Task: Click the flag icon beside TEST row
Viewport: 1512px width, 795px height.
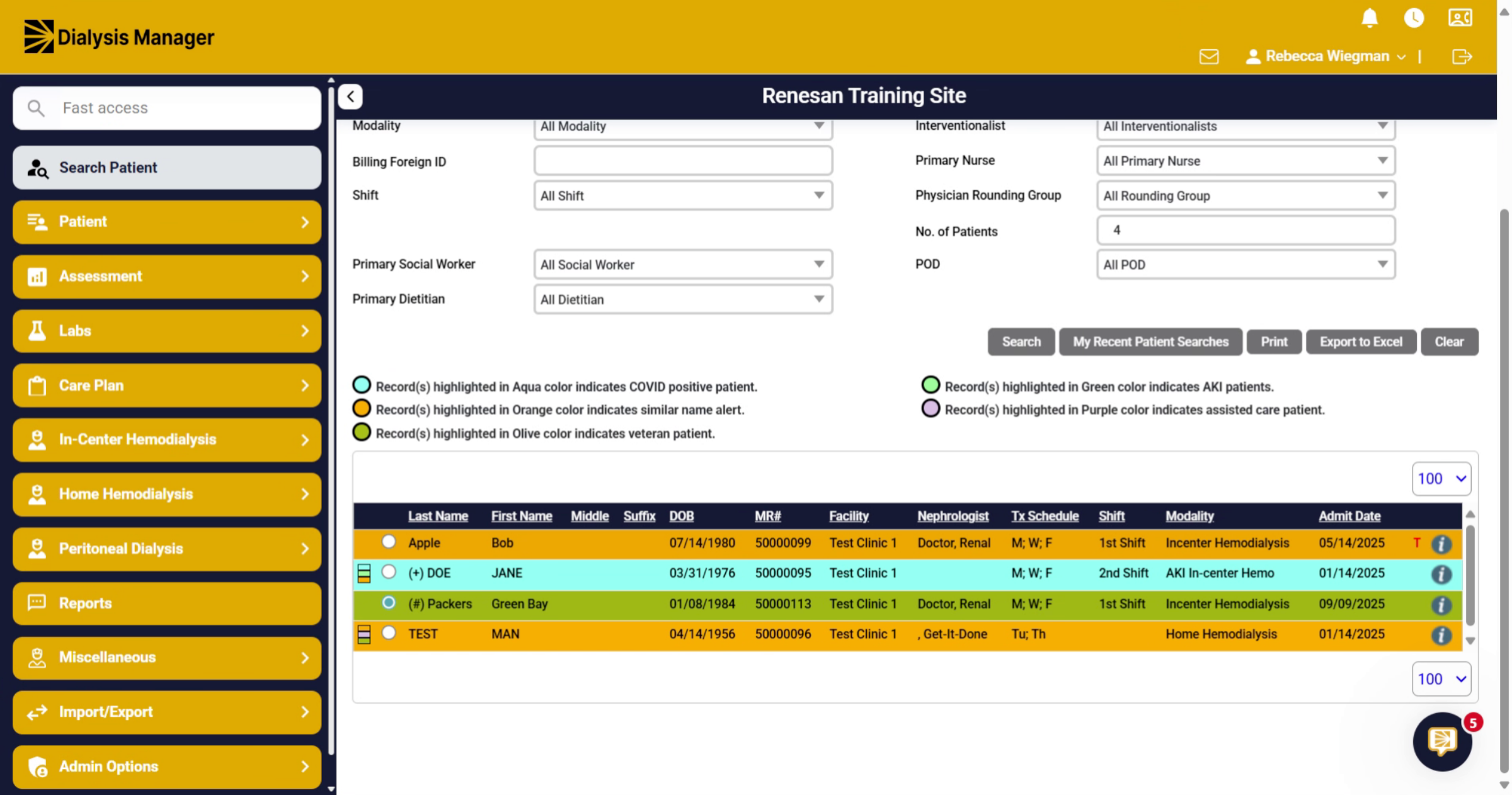Action: (364, 634)
